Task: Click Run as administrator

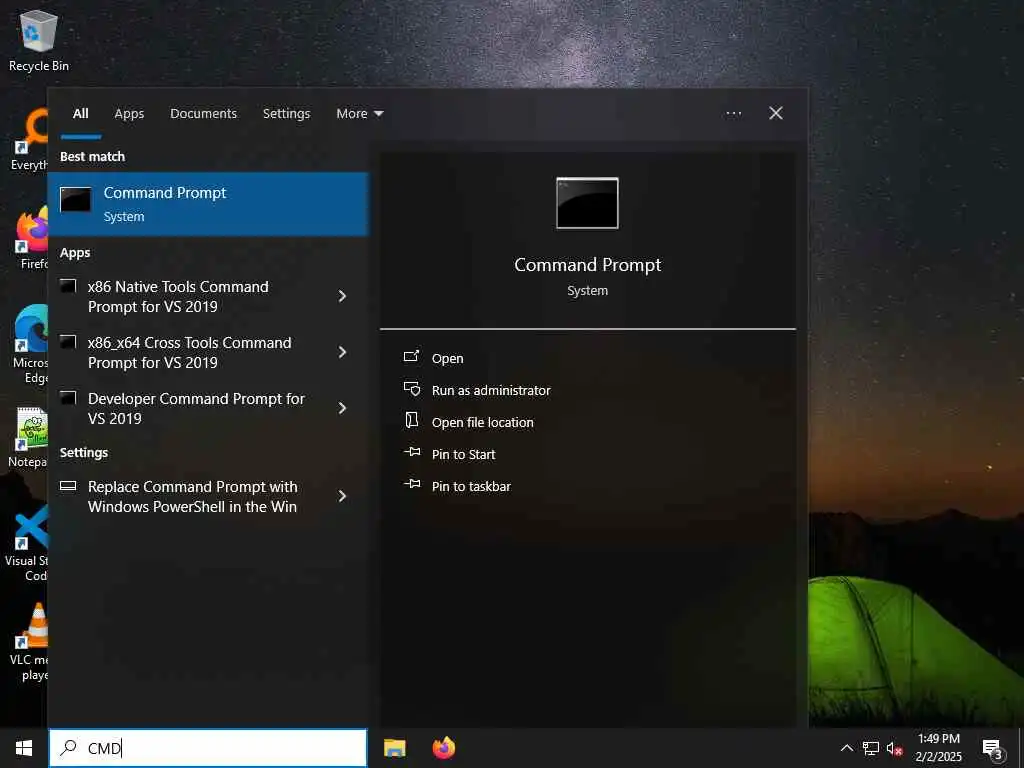Action: (491, 391)
